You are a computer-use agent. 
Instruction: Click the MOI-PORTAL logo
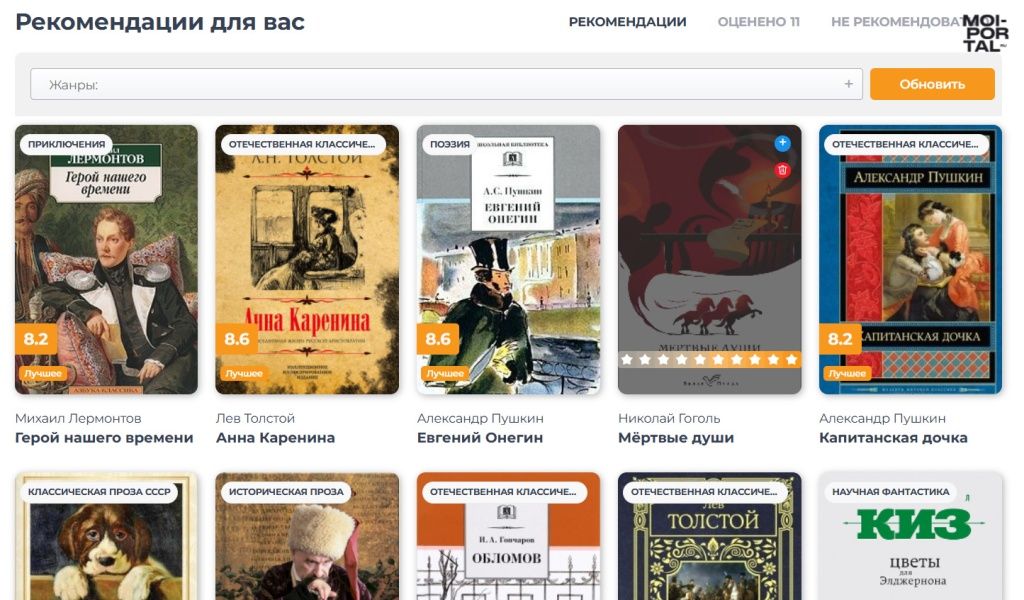pos(985,33)
